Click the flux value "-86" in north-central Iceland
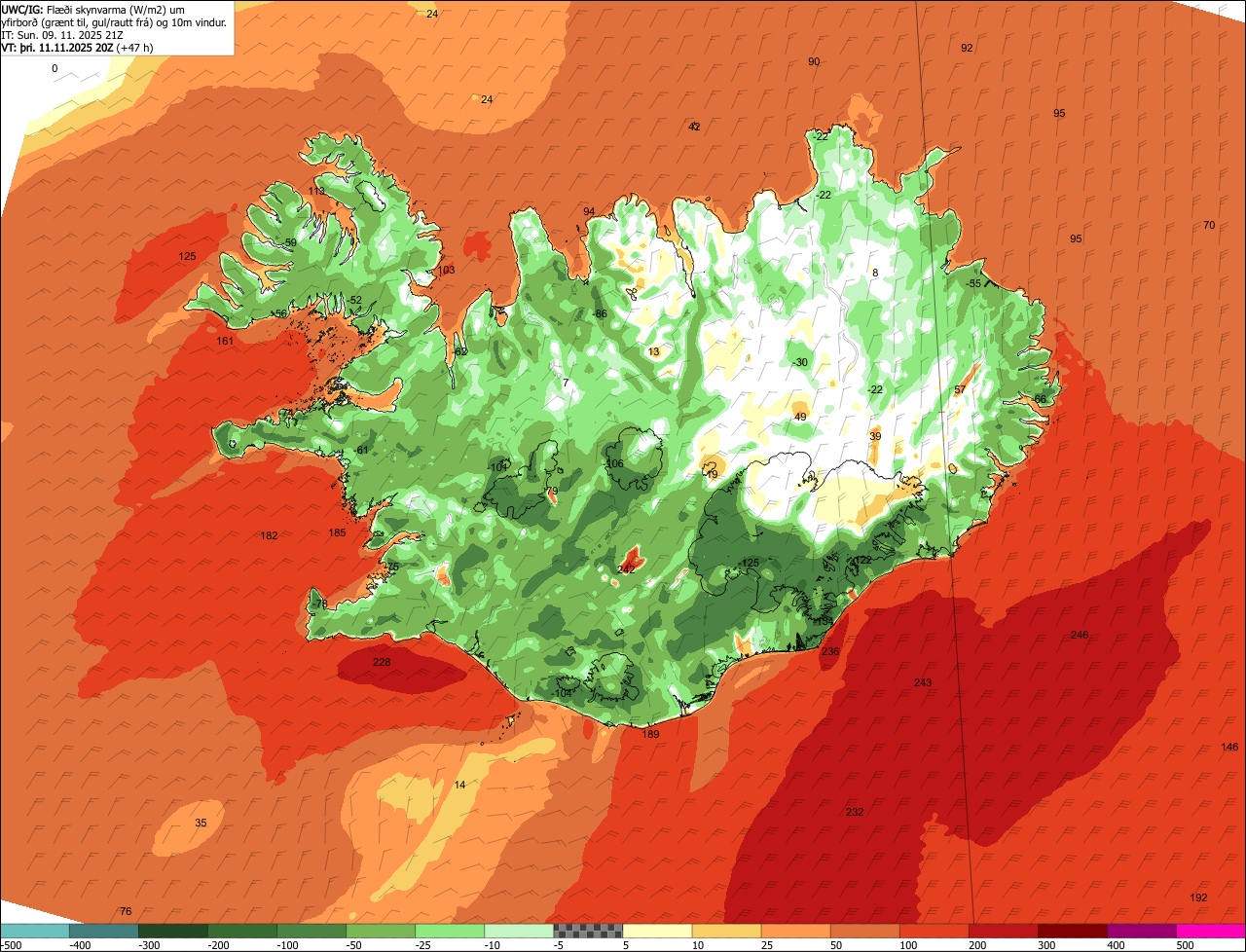This screenshot has width=1246, height=952. pos(601,313)
